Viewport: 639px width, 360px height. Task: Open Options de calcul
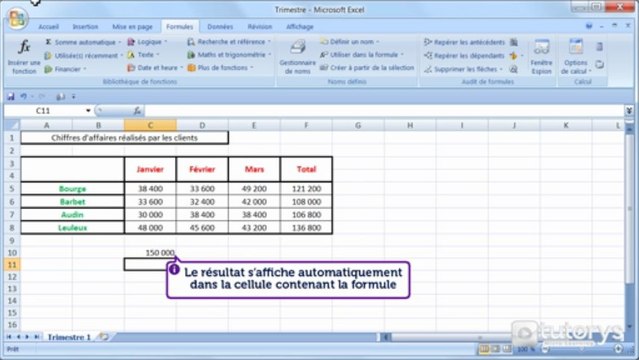pyautogui.click(x=575, y=57)
